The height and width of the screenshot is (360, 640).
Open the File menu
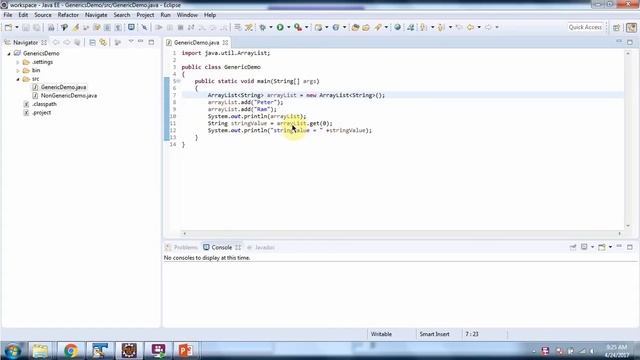coord(8,15)
